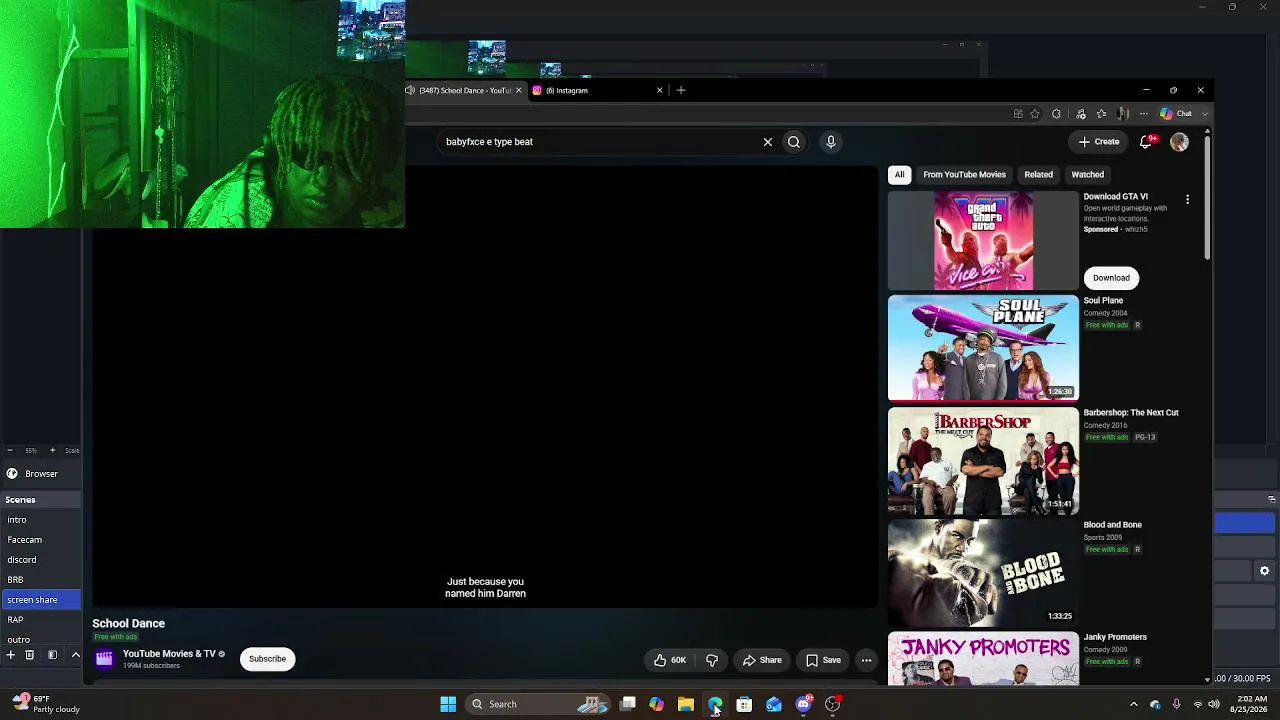
Task: Open YouTube notifications bell
Action: [1147, 142]
